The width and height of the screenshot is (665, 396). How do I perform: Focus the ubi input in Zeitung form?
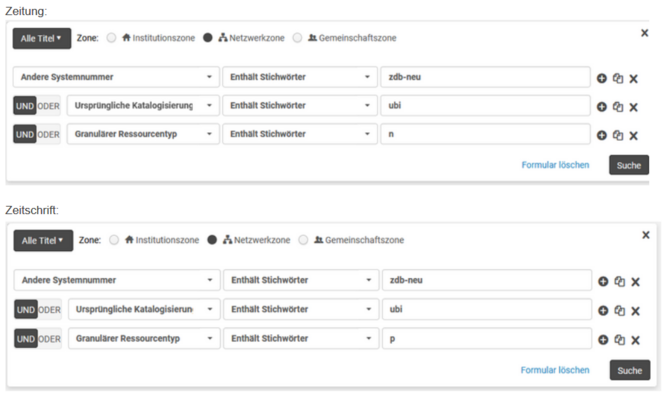point(485,106)
